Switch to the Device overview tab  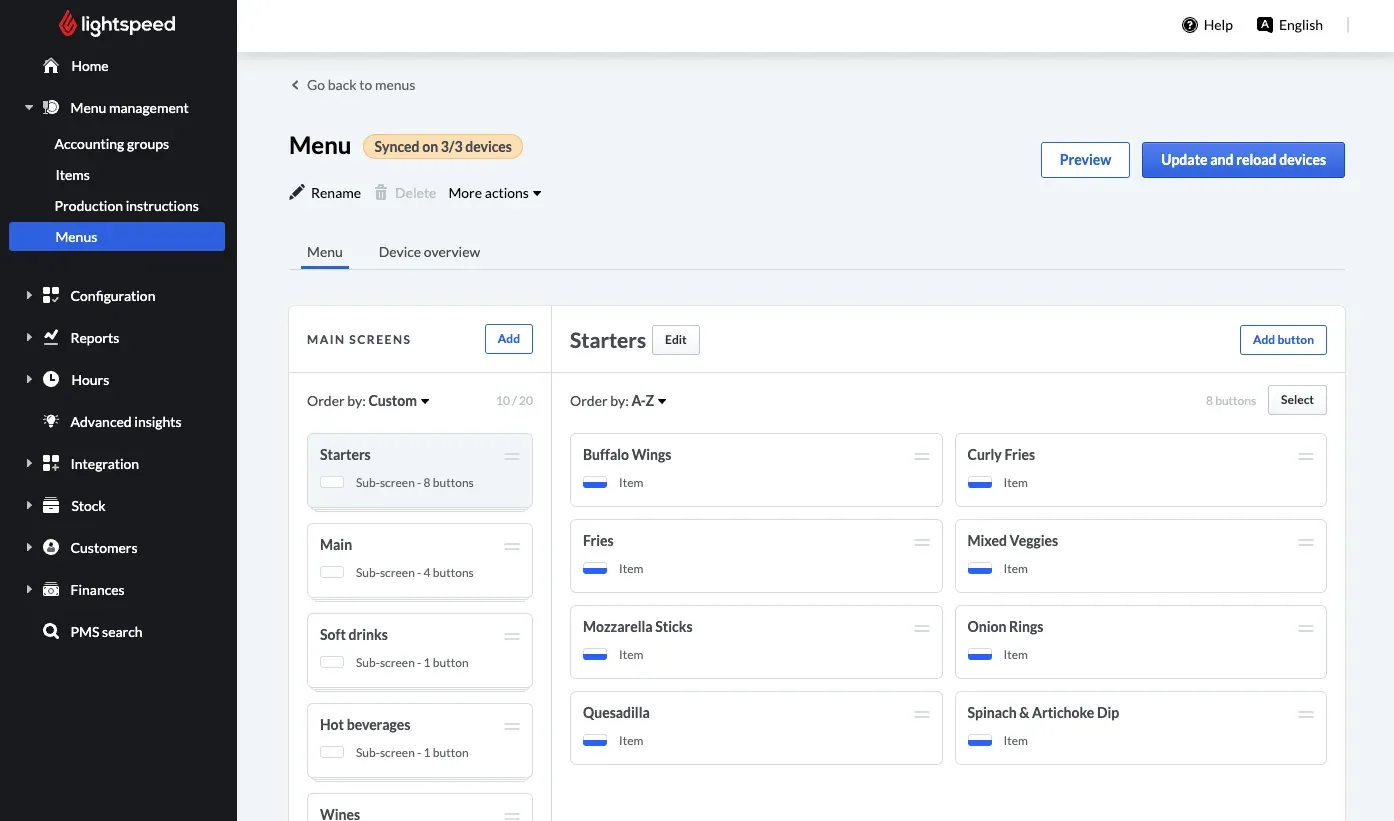pos(429,252)
